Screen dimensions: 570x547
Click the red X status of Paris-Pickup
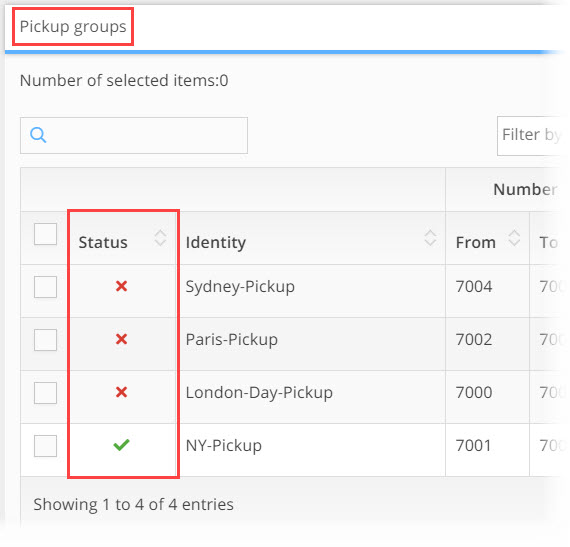(121, 339)
